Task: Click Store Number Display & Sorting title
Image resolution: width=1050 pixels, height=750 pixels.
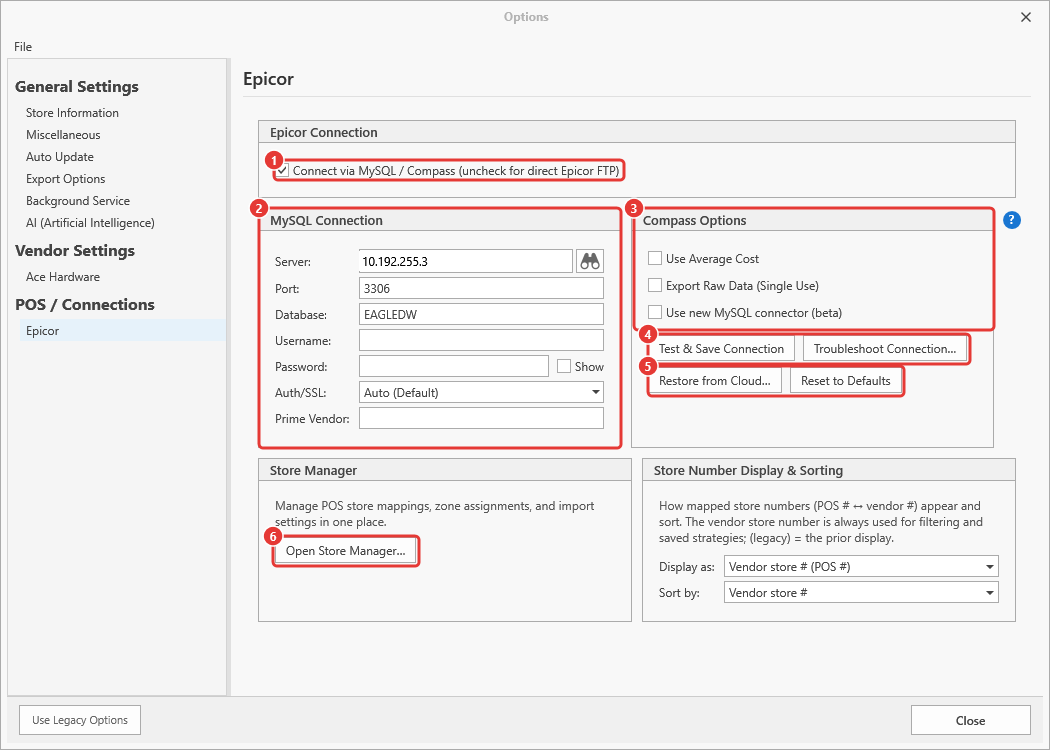Action: (x=748, y=470)
